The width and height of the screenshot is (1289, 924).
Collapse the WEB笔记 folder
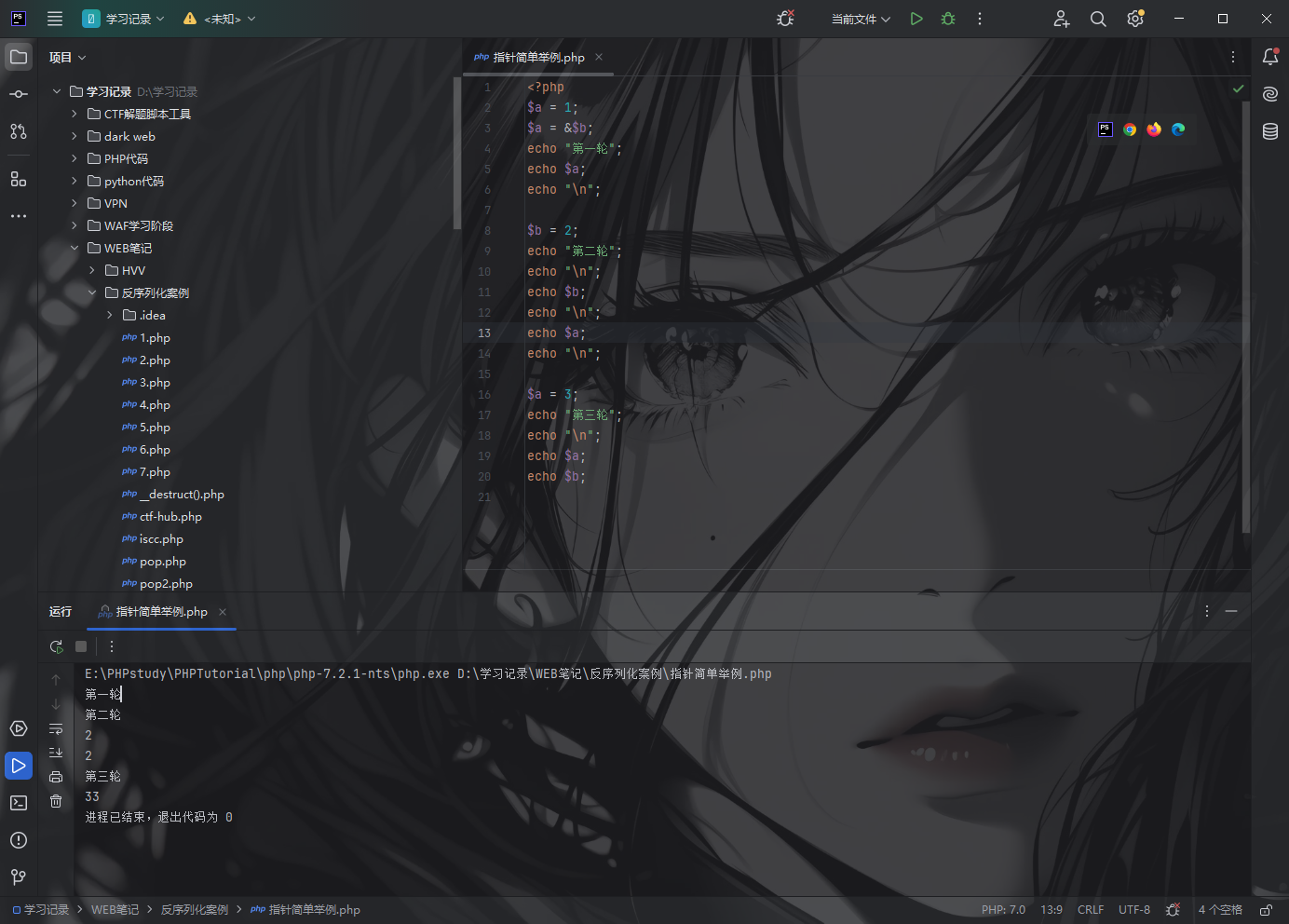click(x=75, y=248)
